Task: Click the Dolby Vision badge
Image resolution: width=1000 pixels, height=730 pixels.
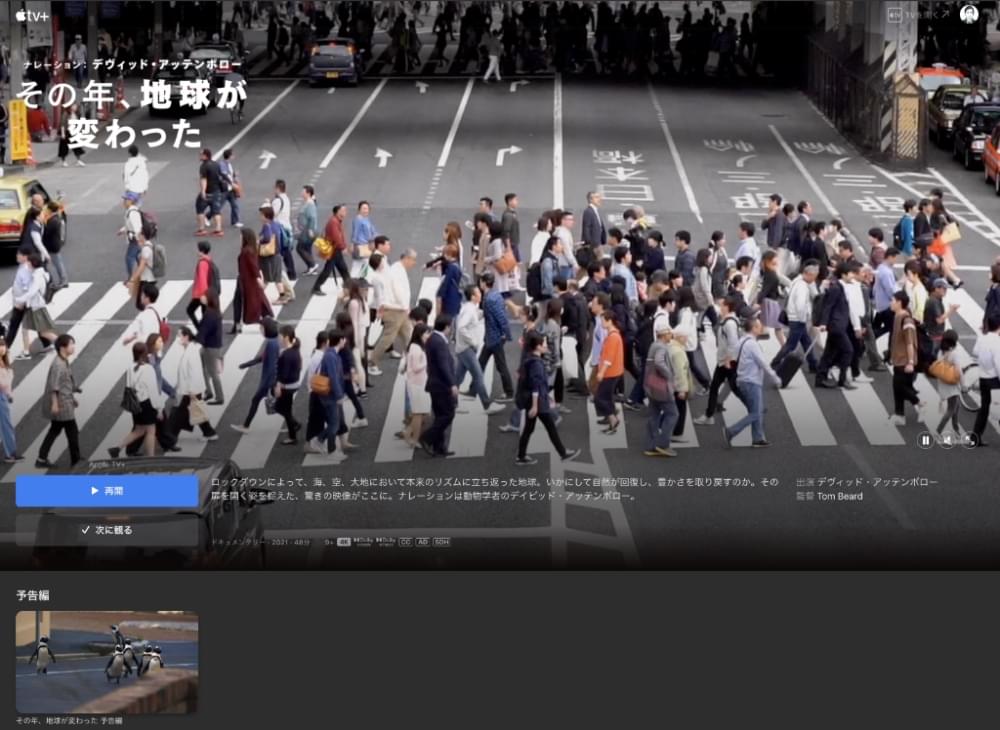Action: 362,542
